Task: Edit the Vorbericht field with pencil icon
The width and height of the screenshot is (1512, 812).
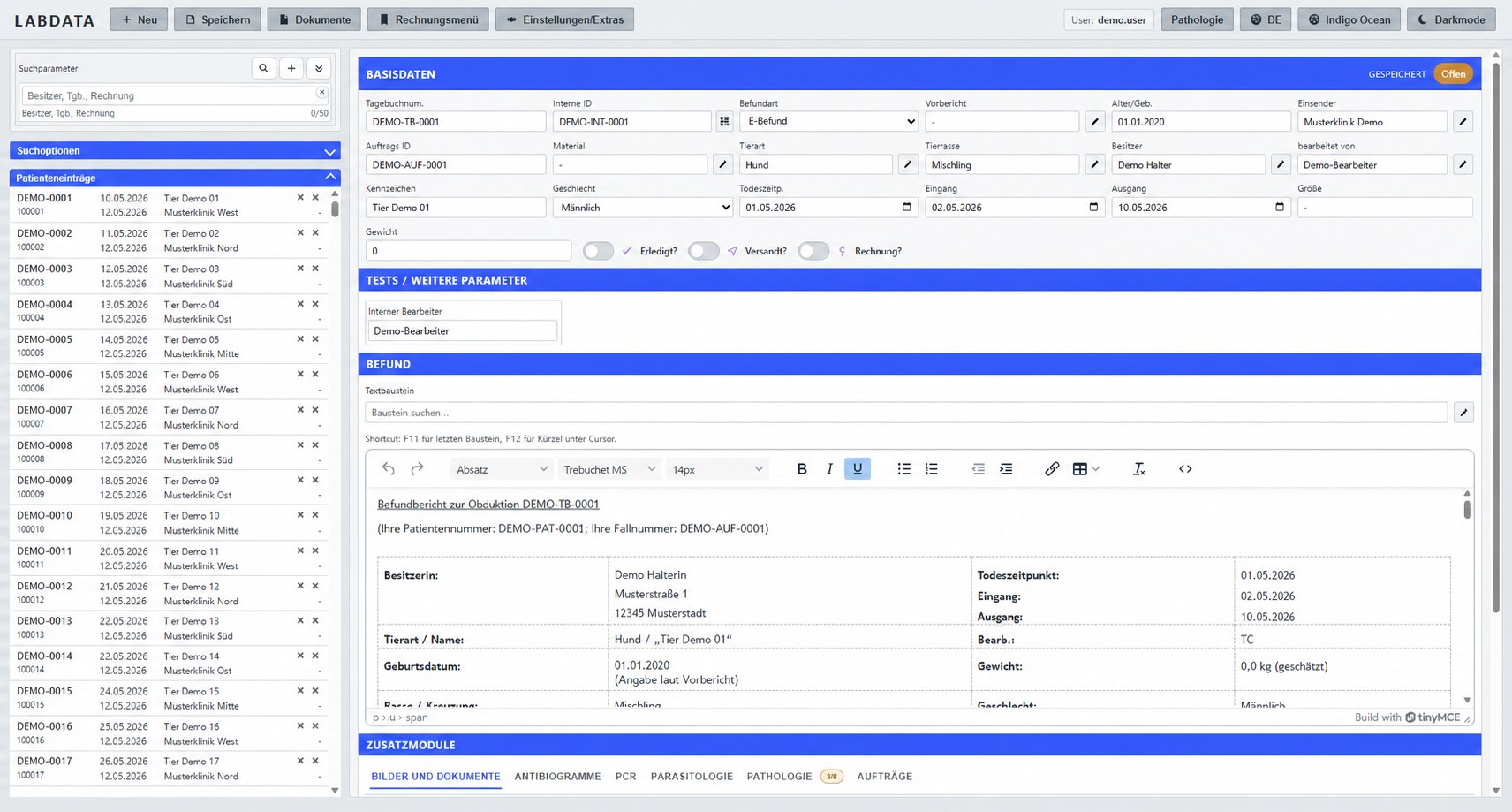Action: coord(1094,122)
